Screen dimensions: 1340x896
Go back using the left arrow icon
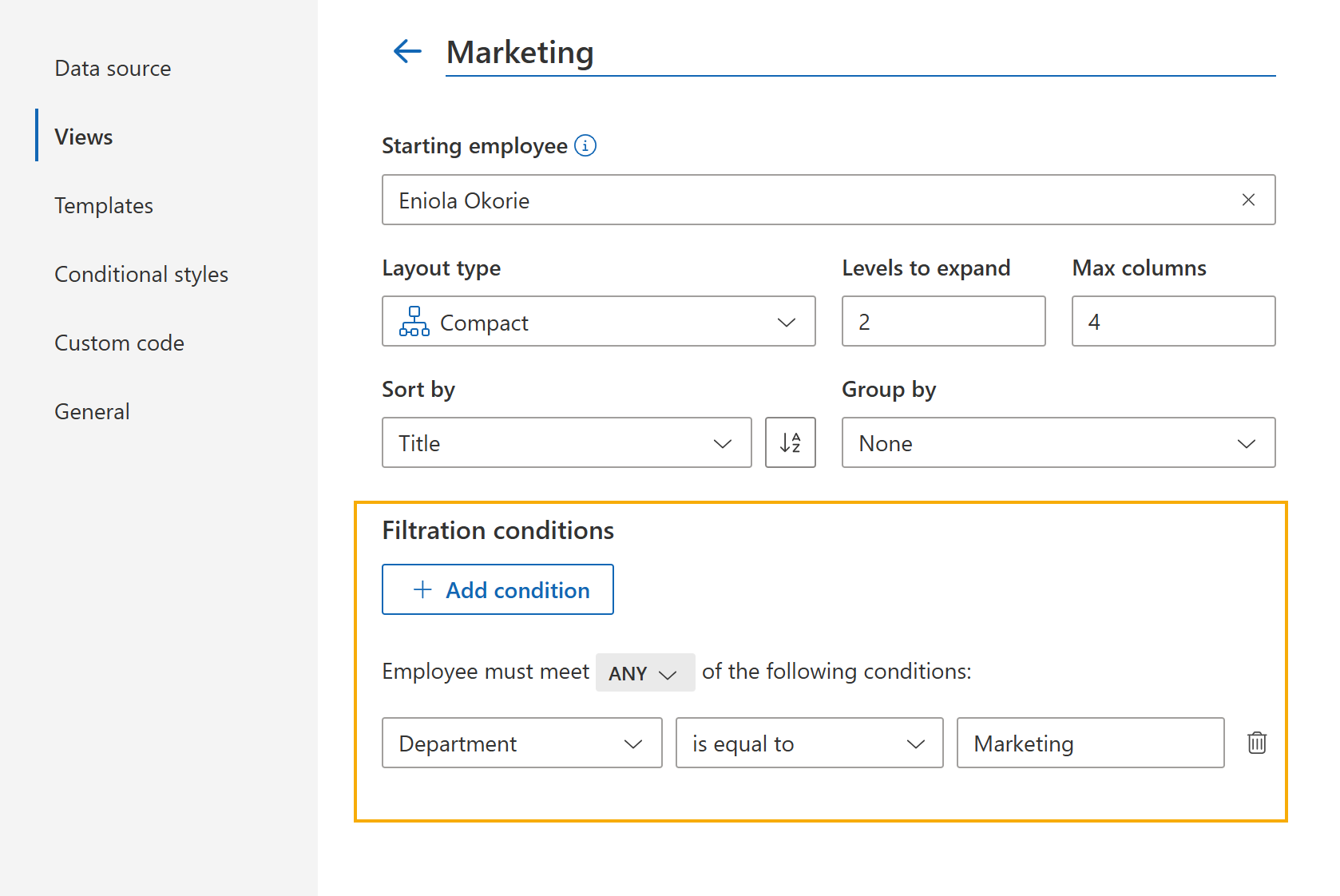click(407, 52)
